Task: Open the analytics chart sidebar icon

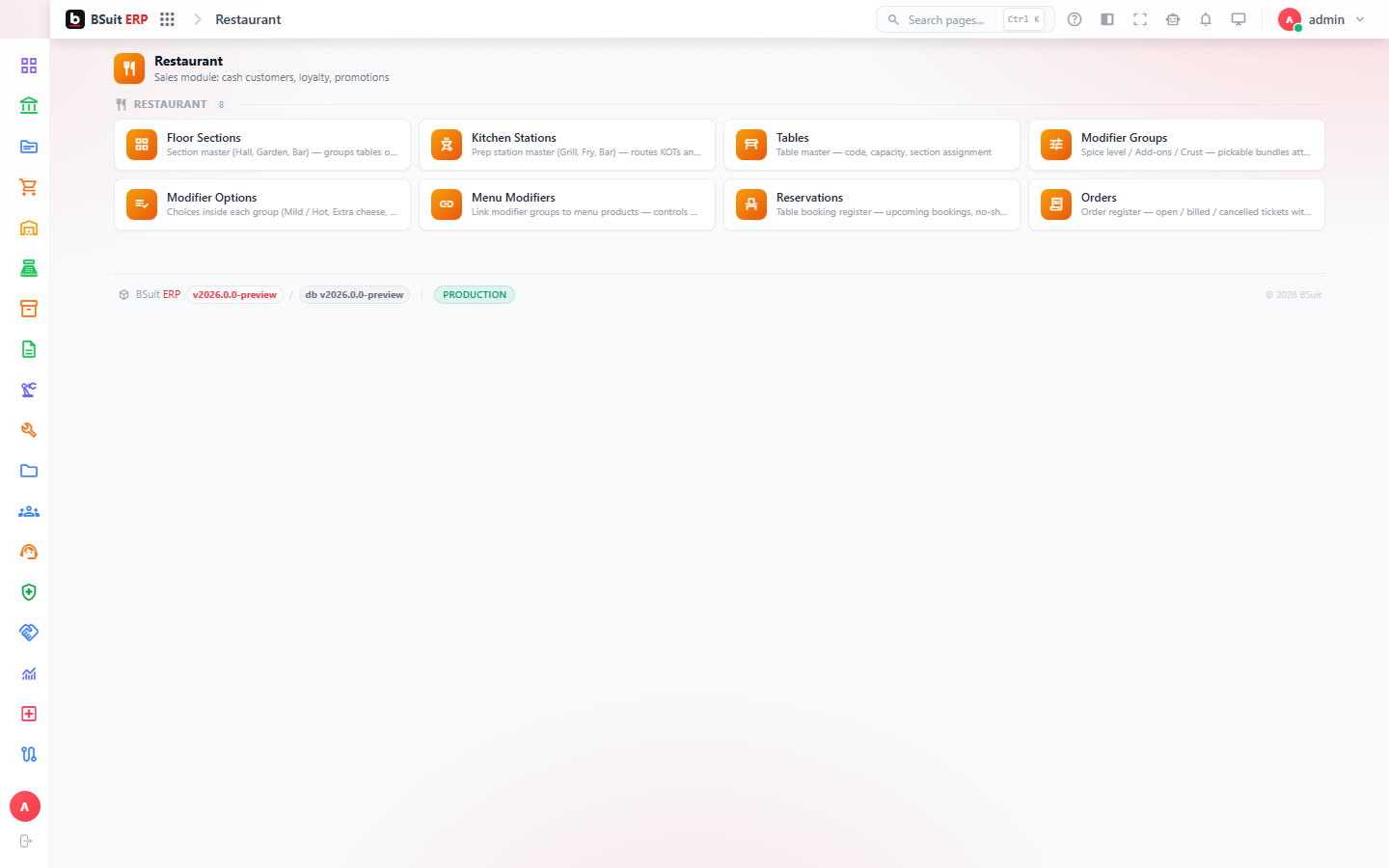Action: click(29, 673)
